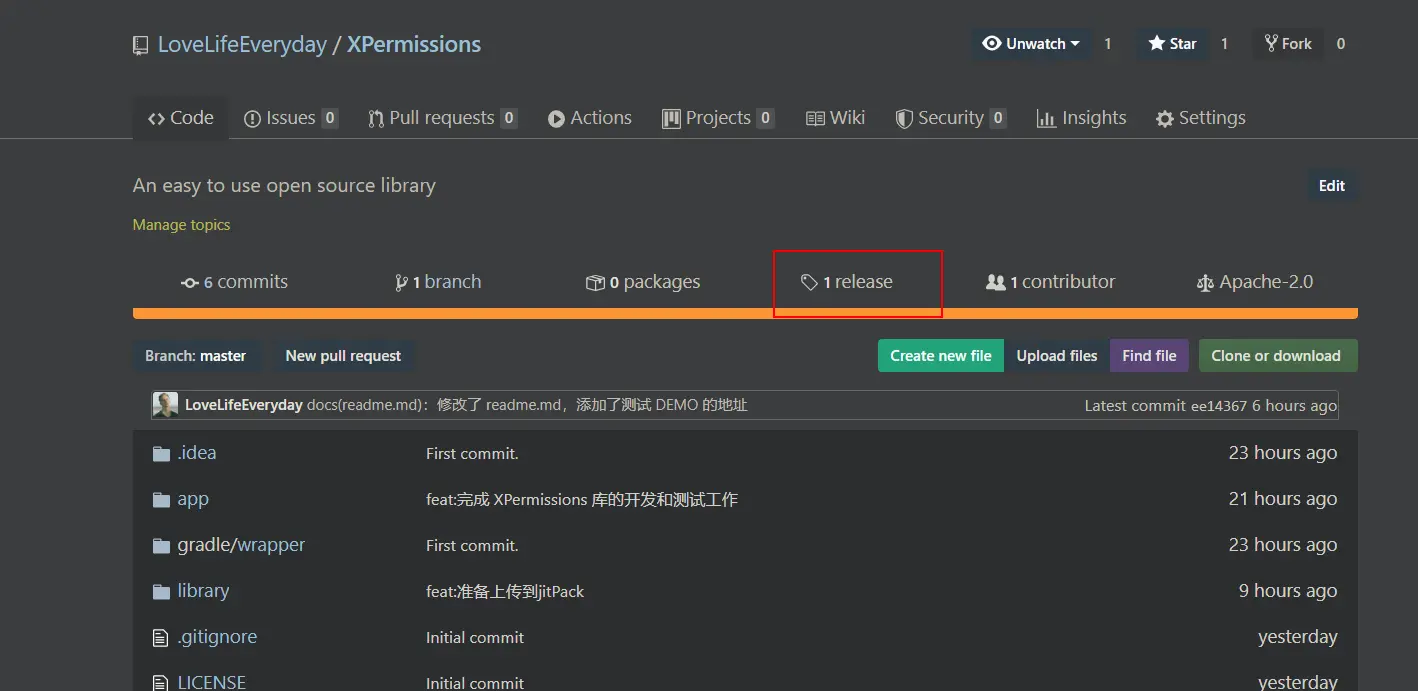
Task: Open the LoveLifeEveryday commit author link
Action: [x=244, y=405]
